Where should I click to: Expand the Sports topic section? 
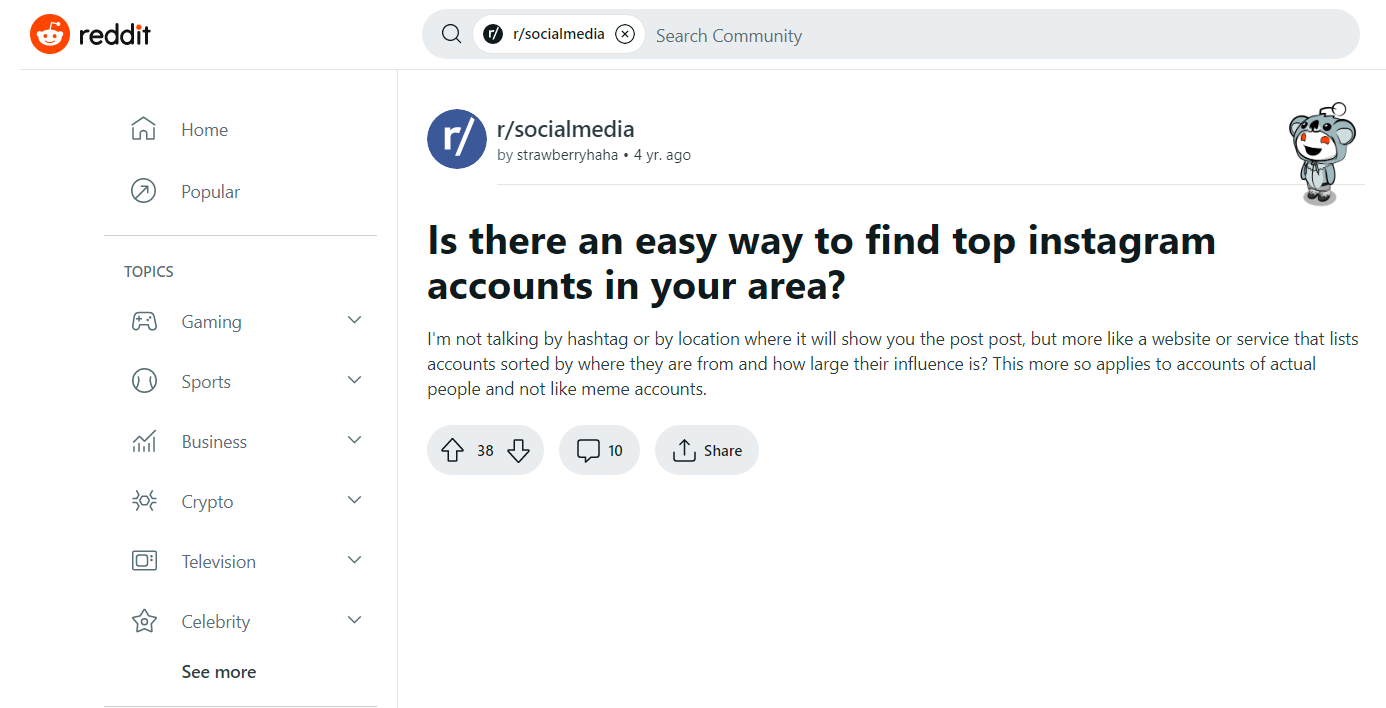point(354,380)
